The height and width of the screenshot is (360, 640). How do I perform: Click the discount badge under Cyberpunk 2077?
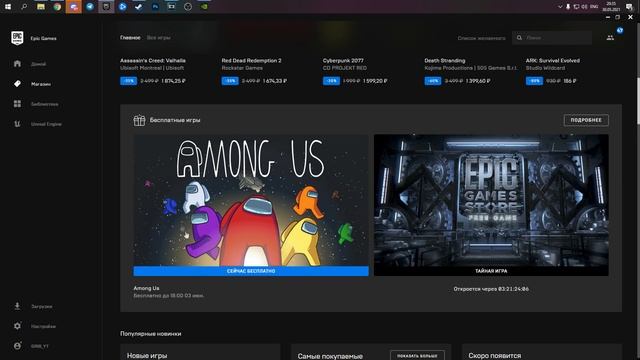[331, 81]
